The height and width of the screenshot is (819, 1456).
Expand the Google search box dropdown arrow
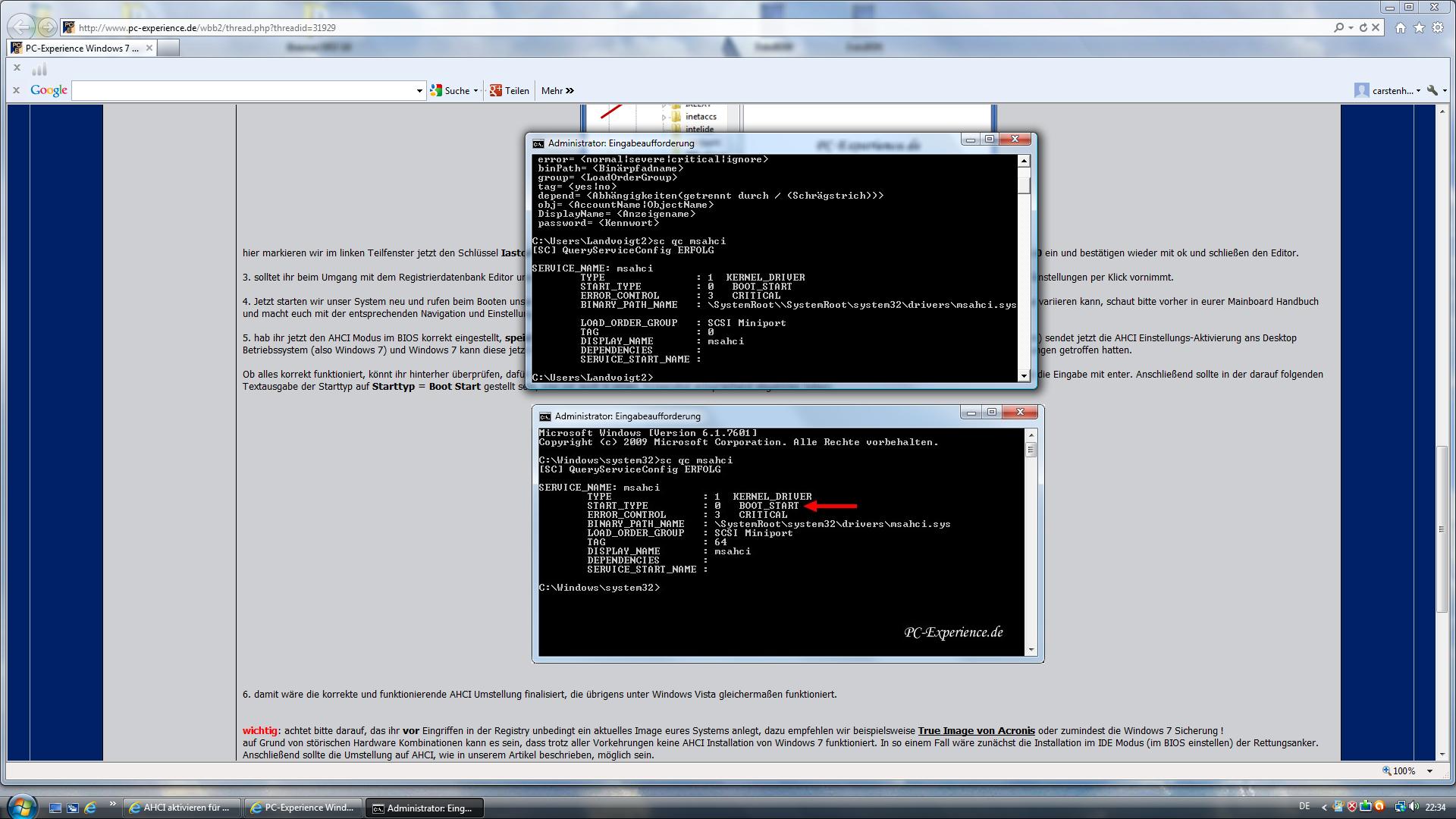point(419,91)
